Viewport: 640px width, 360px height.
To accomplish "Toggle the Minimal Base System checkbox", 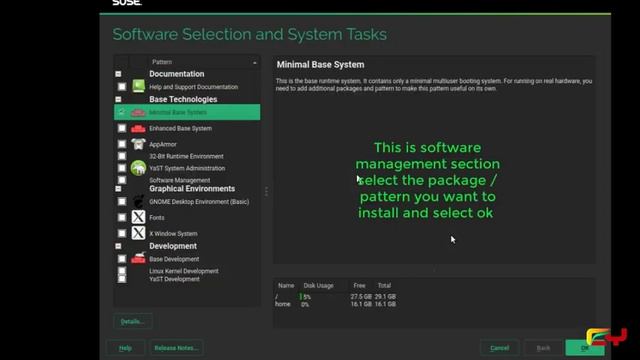I will pyautogui.click(x=122, y=112).
